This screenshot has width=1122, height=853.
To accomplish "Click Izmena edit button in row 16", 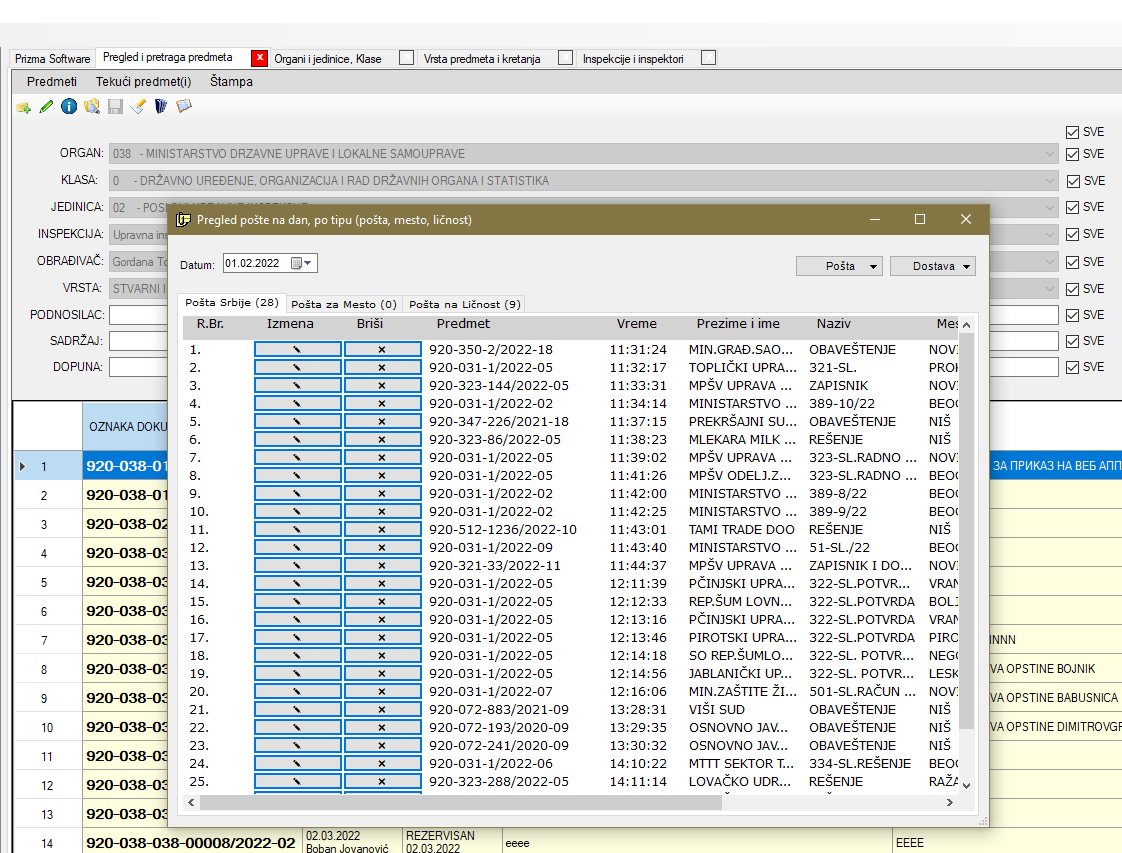I will (297, 620).
